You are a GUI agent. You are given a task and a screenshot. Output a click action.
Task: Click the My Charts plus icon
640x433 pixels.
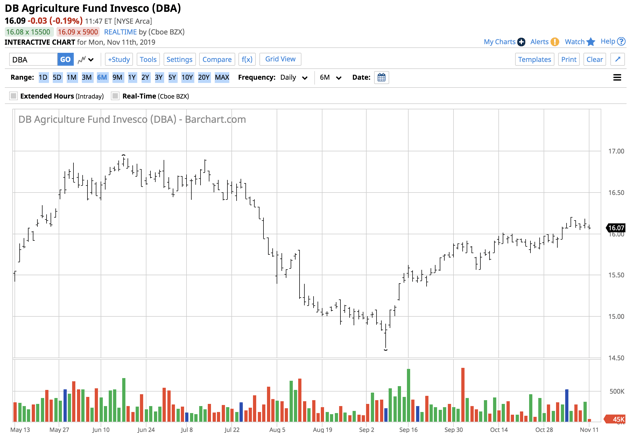(x=521, y=42)
